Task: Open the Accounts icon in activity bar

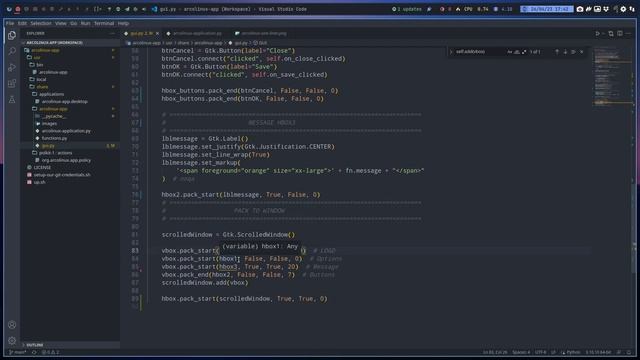Action: 12,325
